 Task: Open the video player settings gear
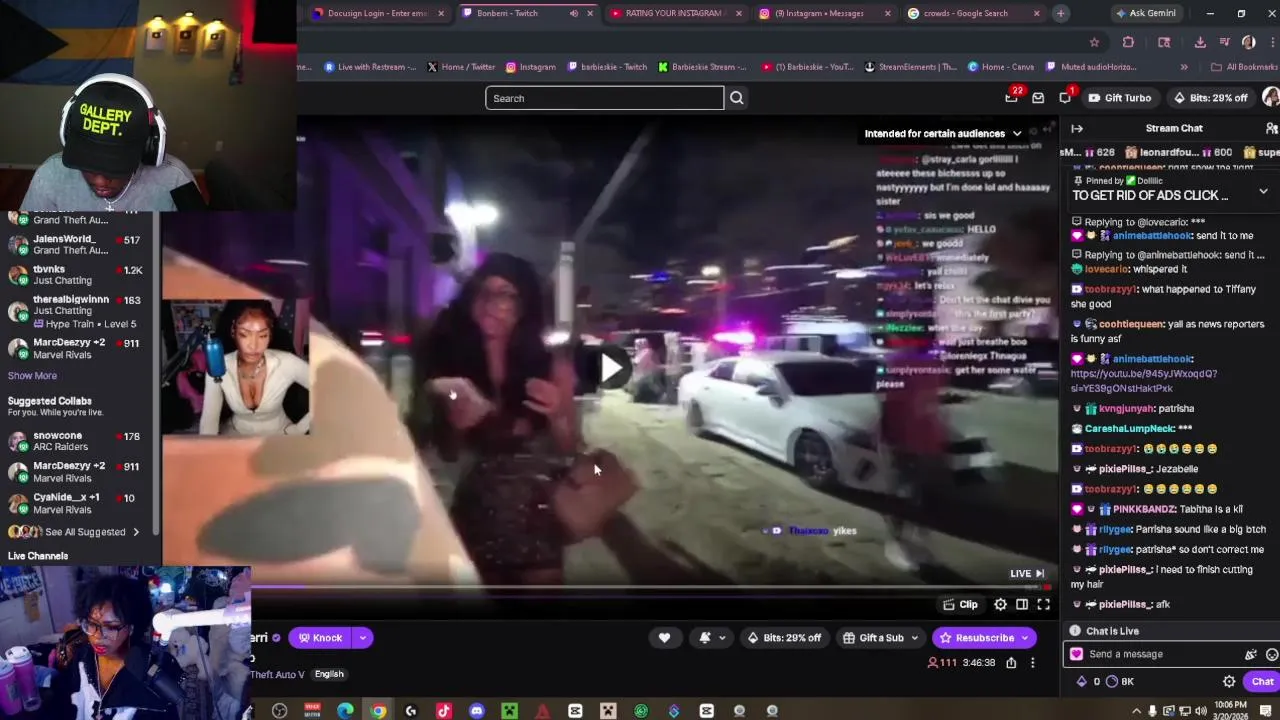click(x=1000, y=604)
